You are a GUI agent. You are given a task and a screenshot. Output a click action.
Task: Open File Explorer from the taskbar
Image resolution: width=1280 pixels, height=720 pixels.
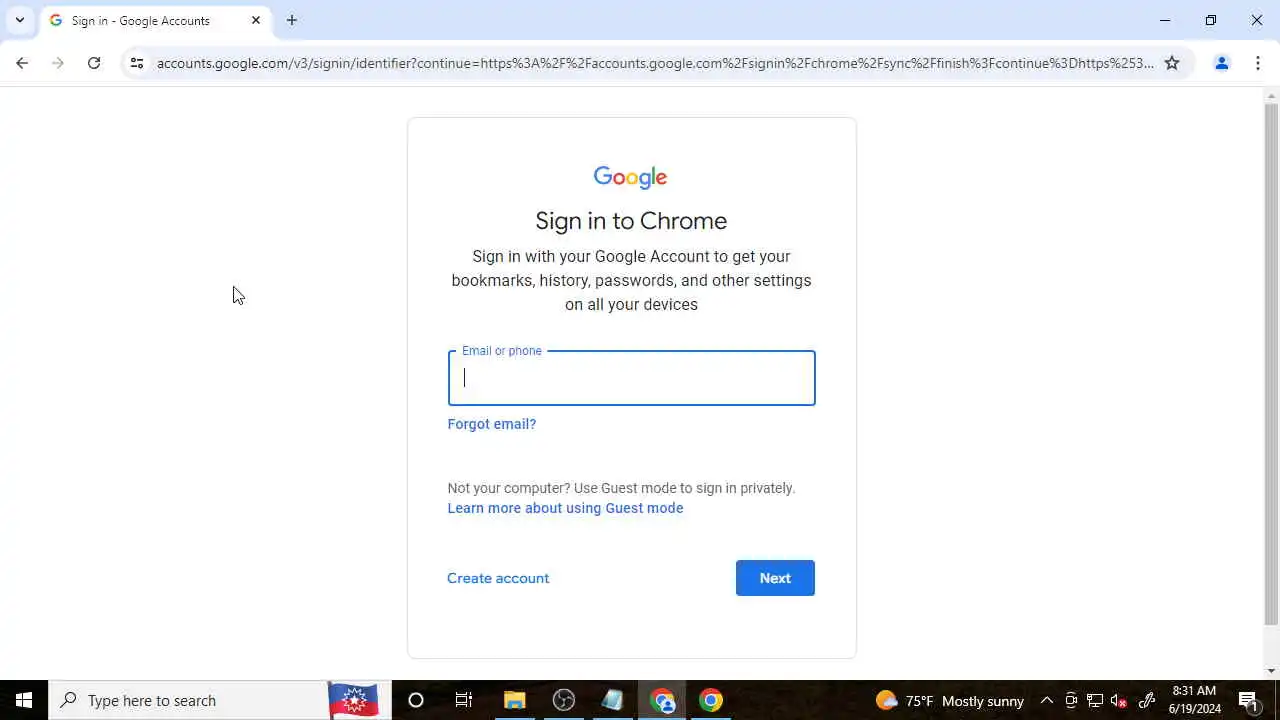515,700
